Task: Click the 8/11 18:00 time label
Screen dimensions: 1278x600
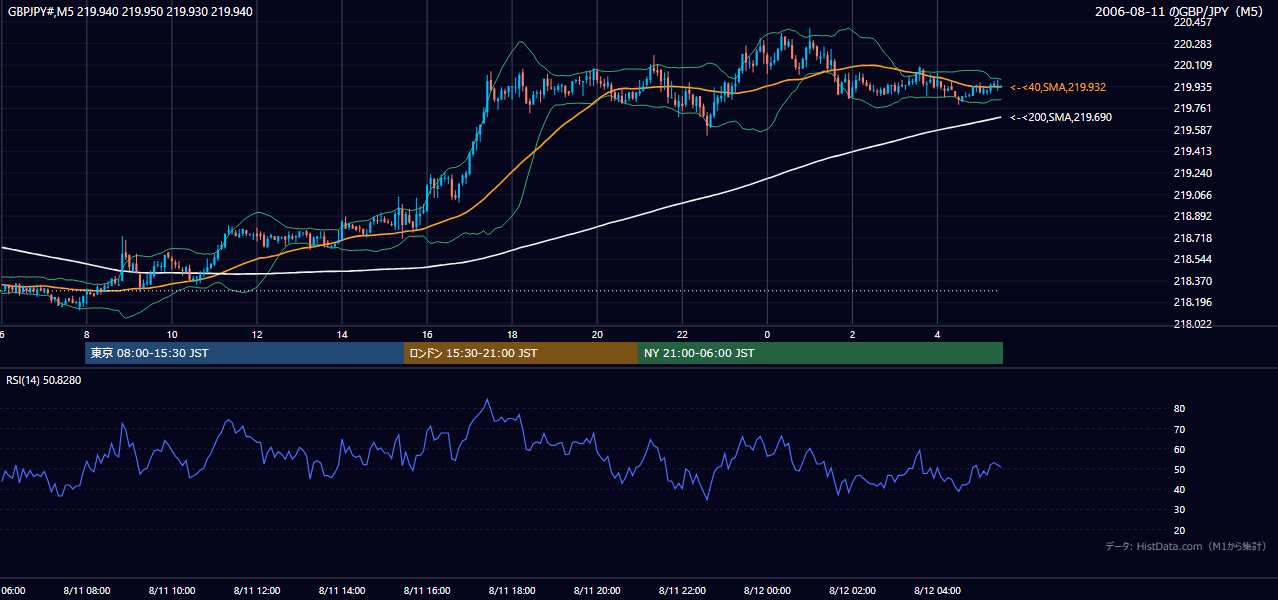Action: point(512,591)
